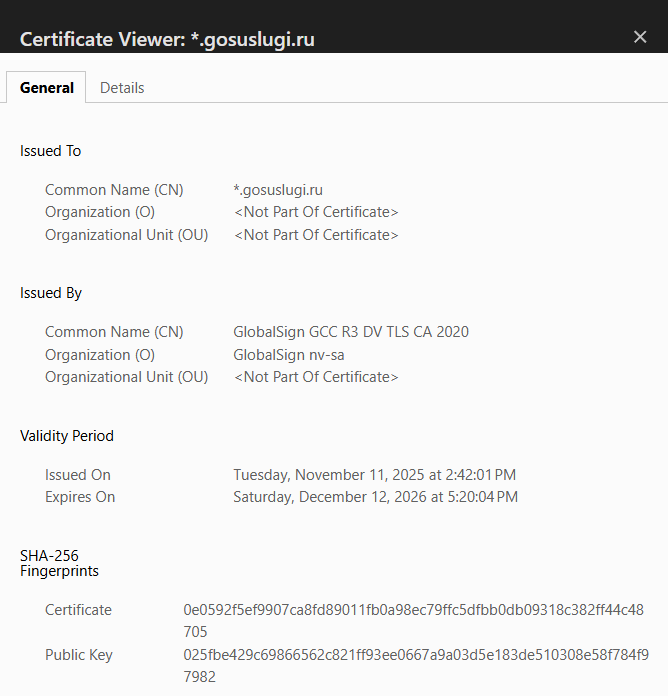Click the Certificate Viewer title text

pos(167,40)
